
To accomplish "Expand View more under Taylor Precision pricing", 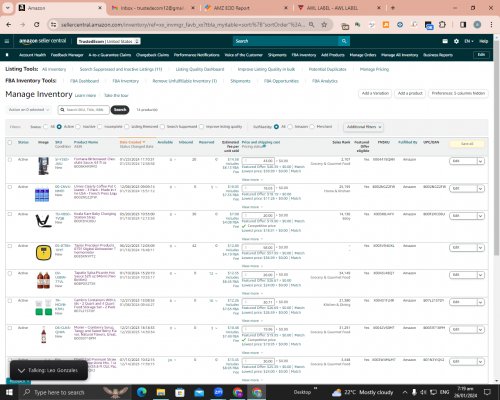I will click(252, 266).
